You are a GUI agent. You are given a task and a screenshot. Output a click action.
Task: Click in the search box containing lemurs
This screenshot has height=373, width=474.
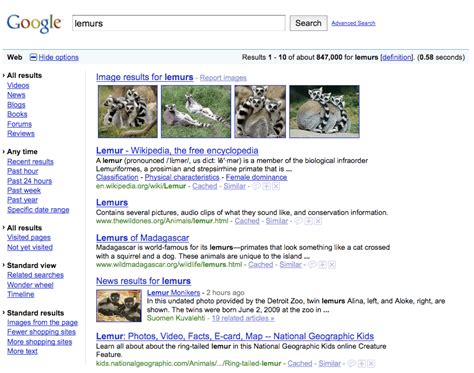click(x=179, y=23)
